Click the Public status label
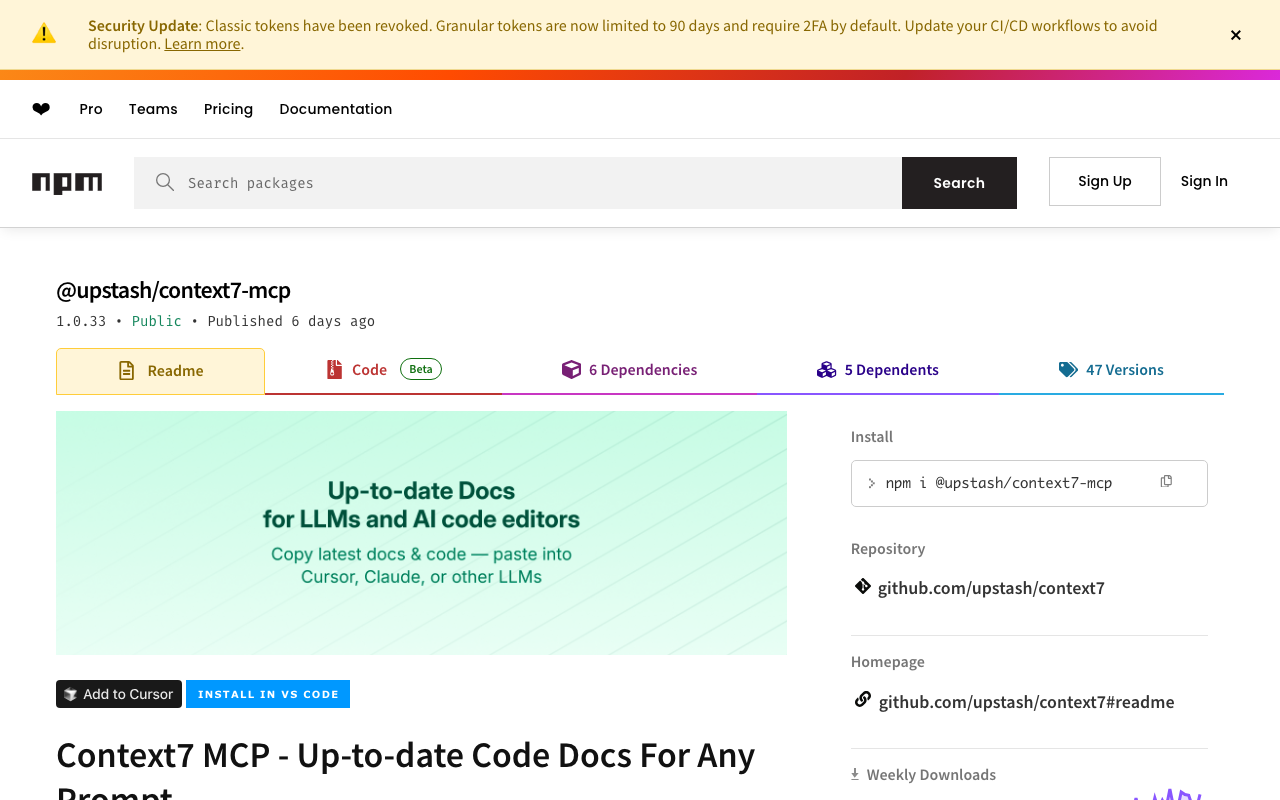 (x=157, y=321)
